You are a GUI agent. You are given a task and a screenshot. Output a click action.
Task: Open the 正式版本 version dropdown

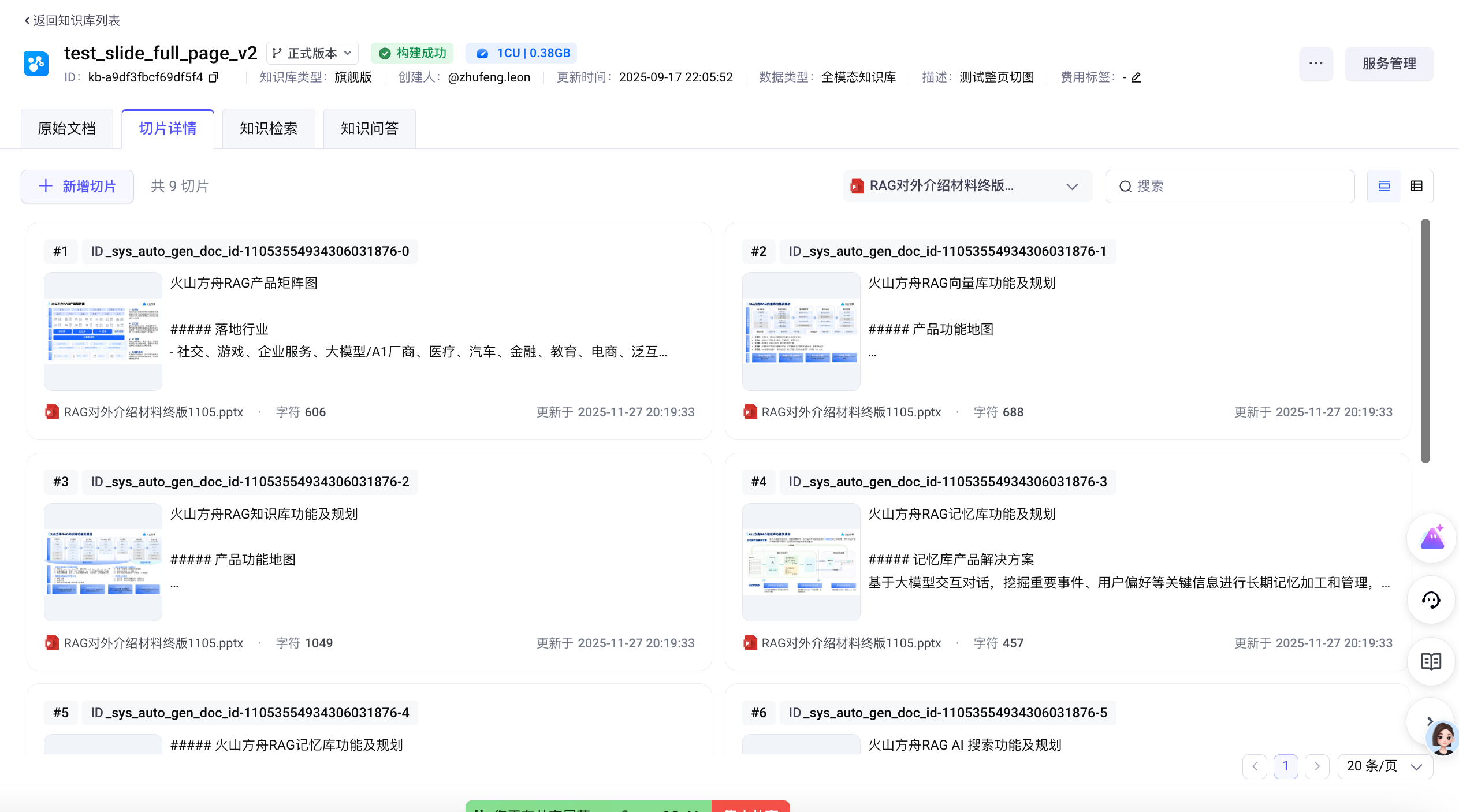tap(312, 53)
